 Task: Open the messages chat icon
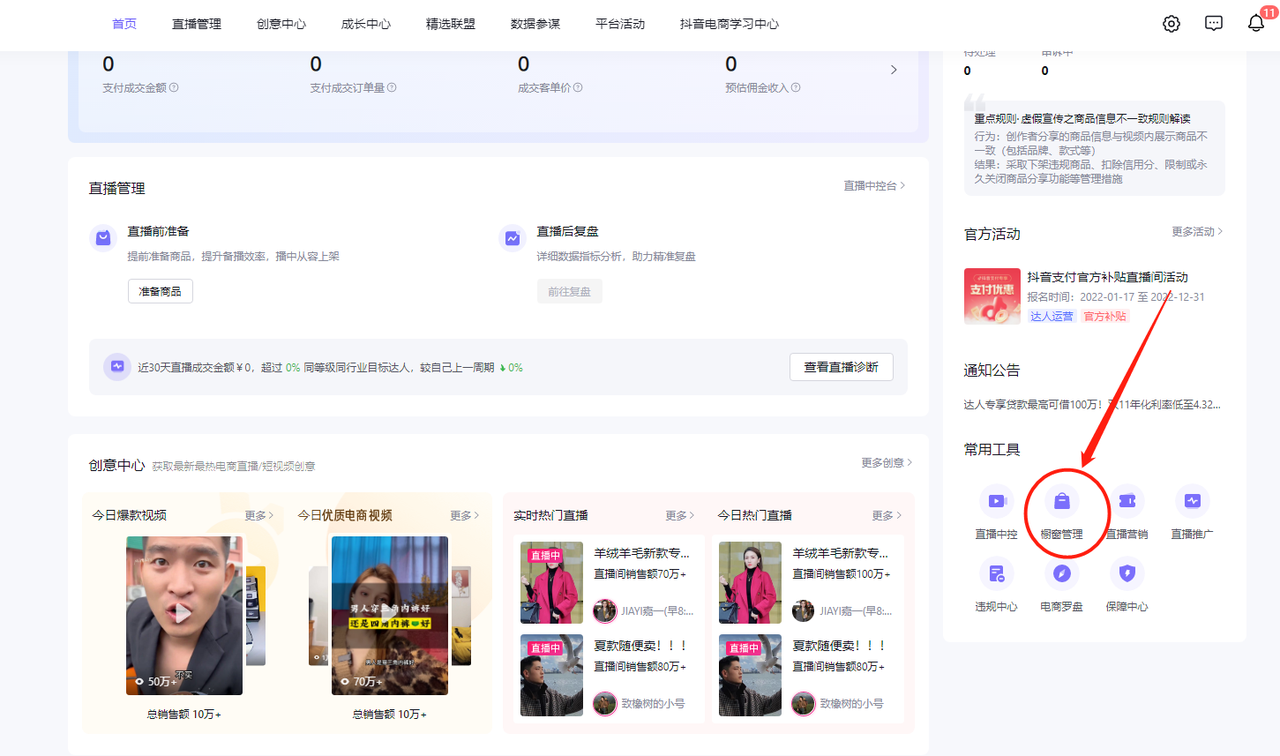(1214, 24)
